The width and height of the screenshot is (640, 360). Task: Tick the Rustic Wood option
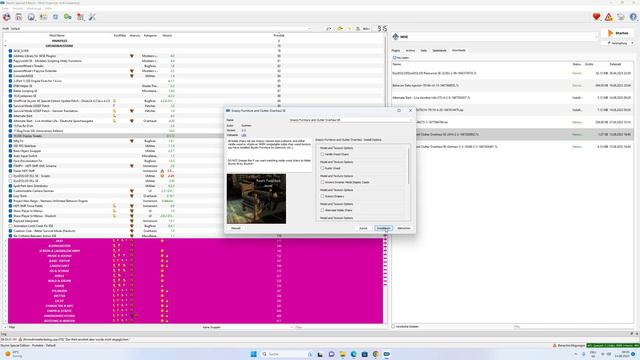click(x=322, y=168)
